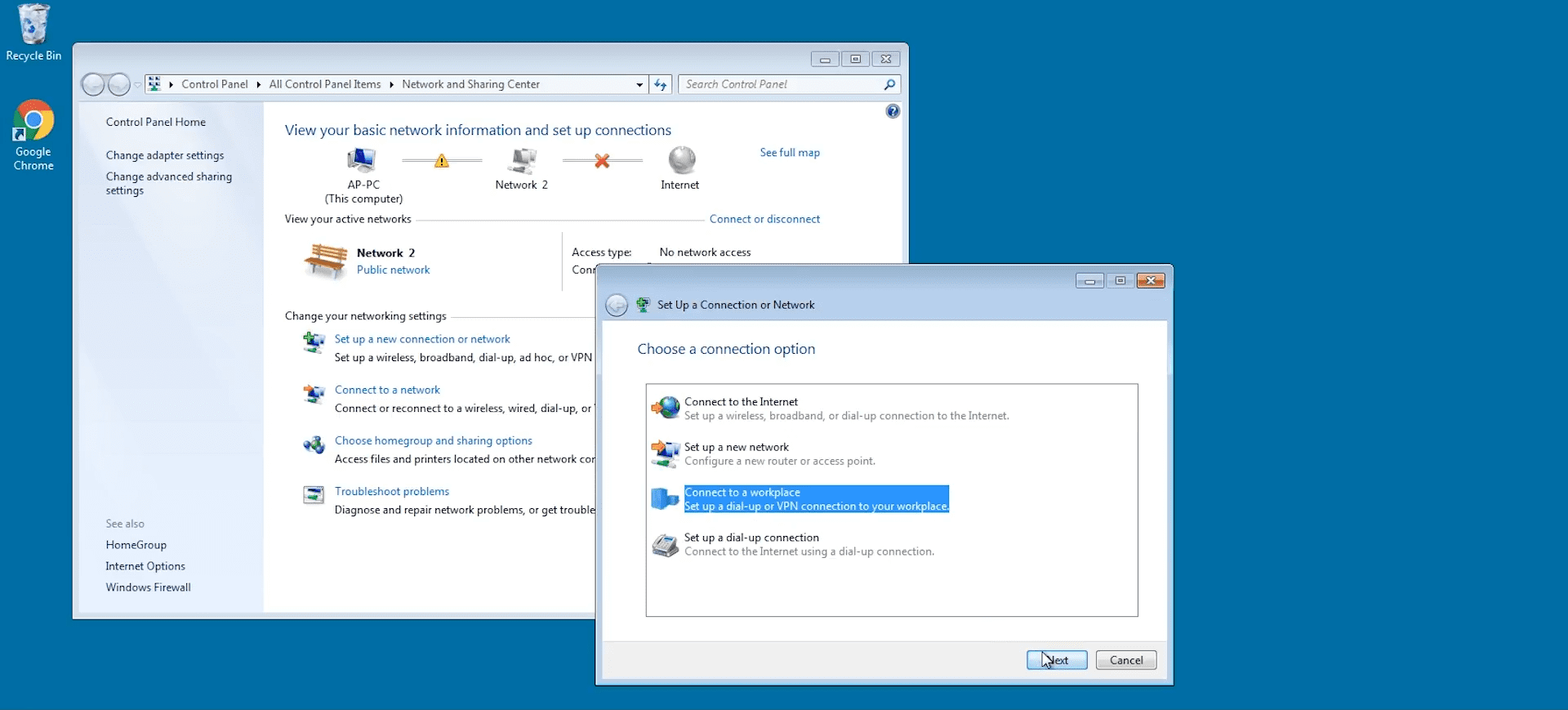
Task: Open Windows Firewall under See also
Action: click(148, 587)
